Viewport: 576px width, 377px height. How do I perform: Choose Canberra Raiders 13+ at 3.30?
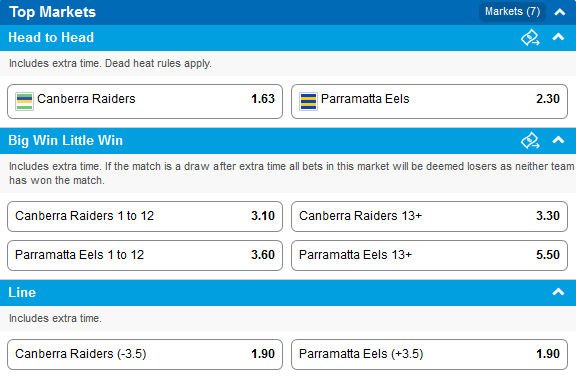(429, 216)
